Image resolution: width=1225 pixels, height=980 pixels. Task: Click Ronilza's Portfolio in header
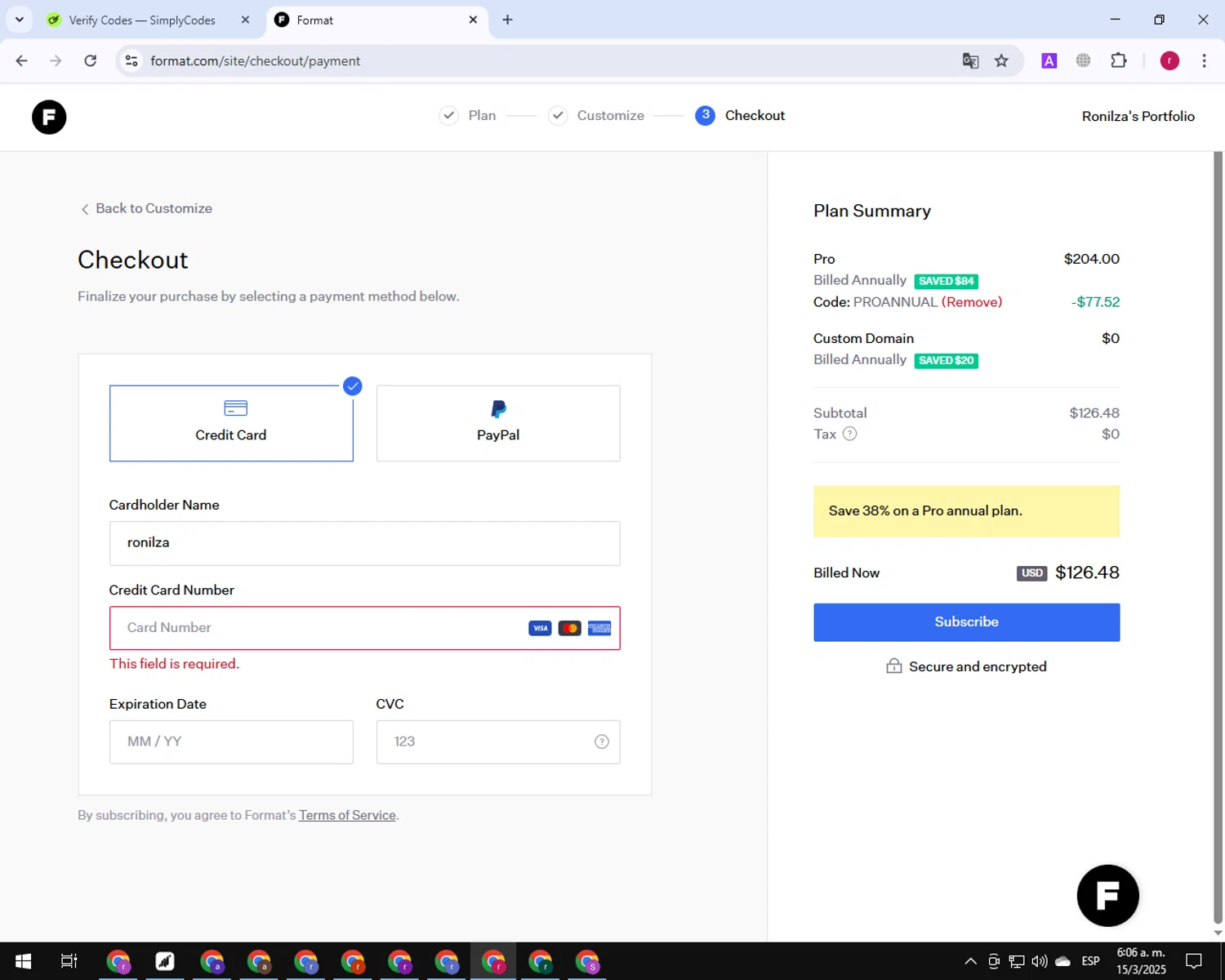[x=1138, y=116]
